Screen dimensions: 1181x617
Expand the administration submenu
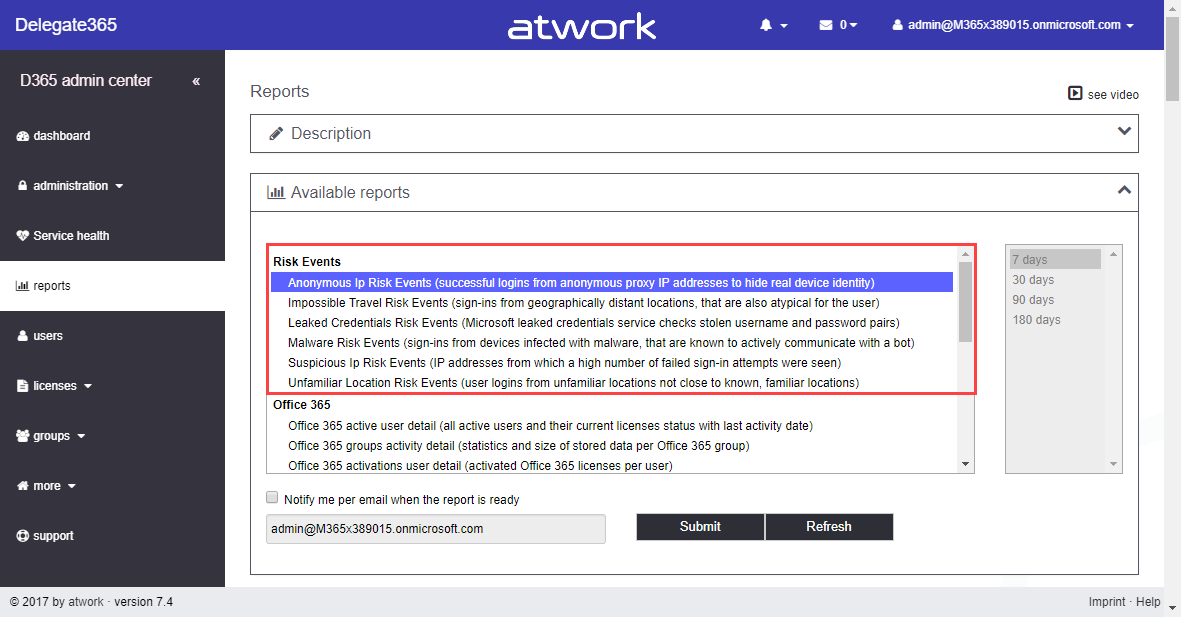tap(71, 185)
